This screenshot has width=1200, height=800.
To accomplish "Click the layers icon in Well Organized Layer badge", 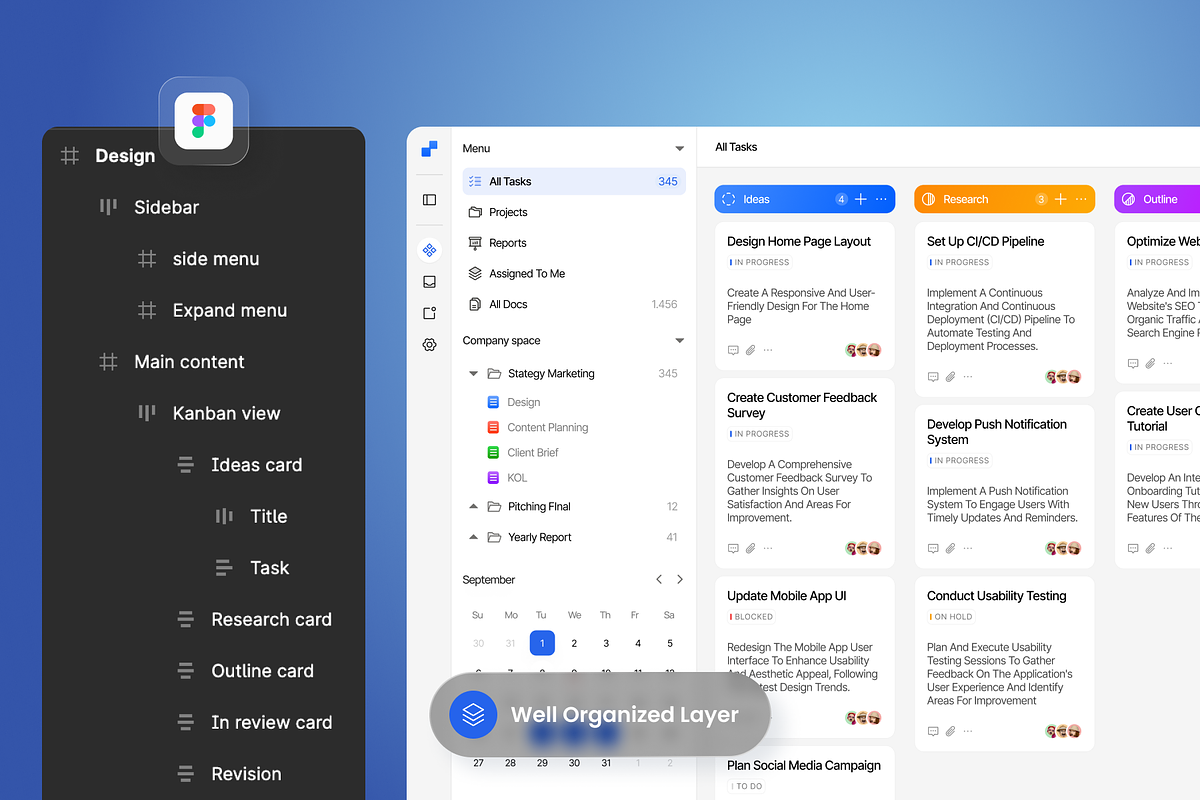I will (473, 714).
